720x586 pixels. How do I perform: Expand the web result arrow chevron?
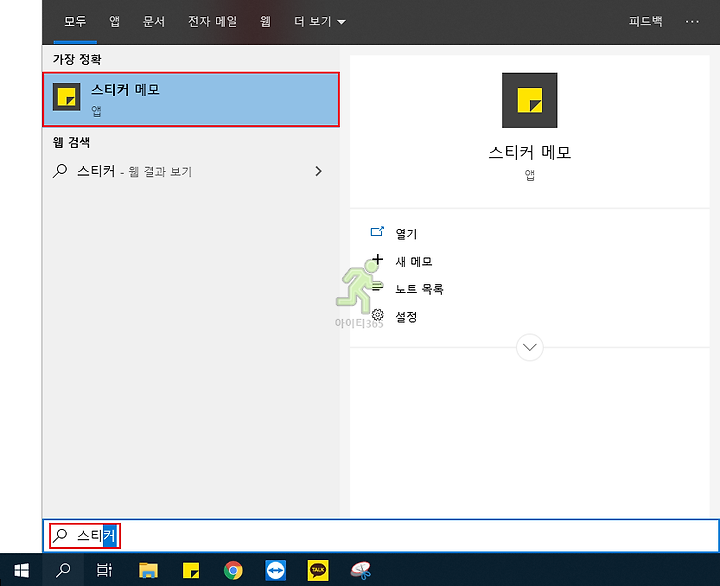click(x=319, y=171)
